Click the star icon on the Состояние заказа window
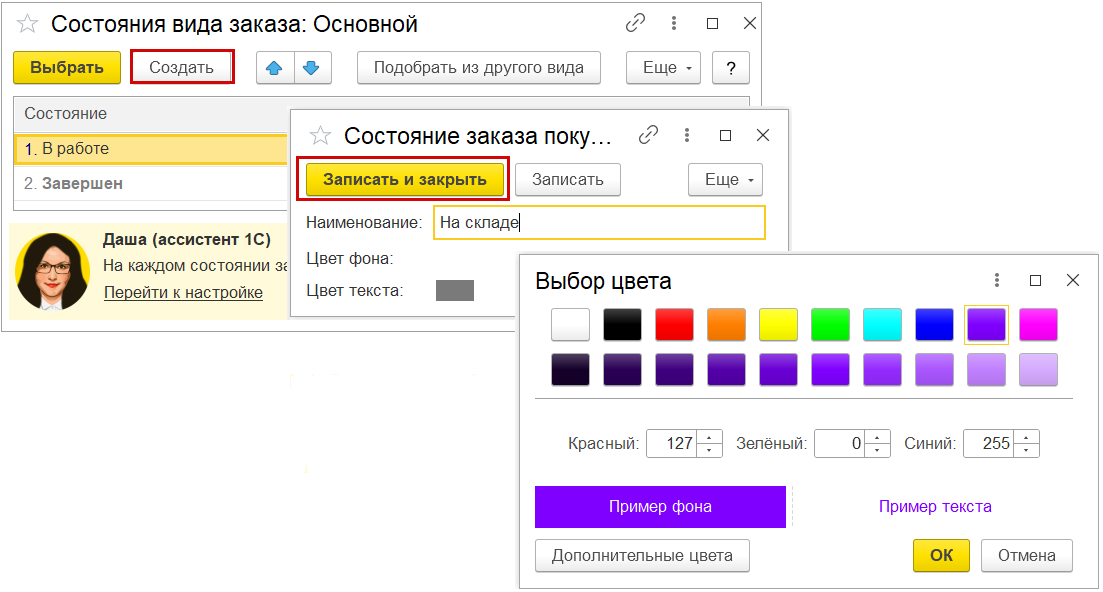This screenshot has height=592, width=1103. click(319, 134)
